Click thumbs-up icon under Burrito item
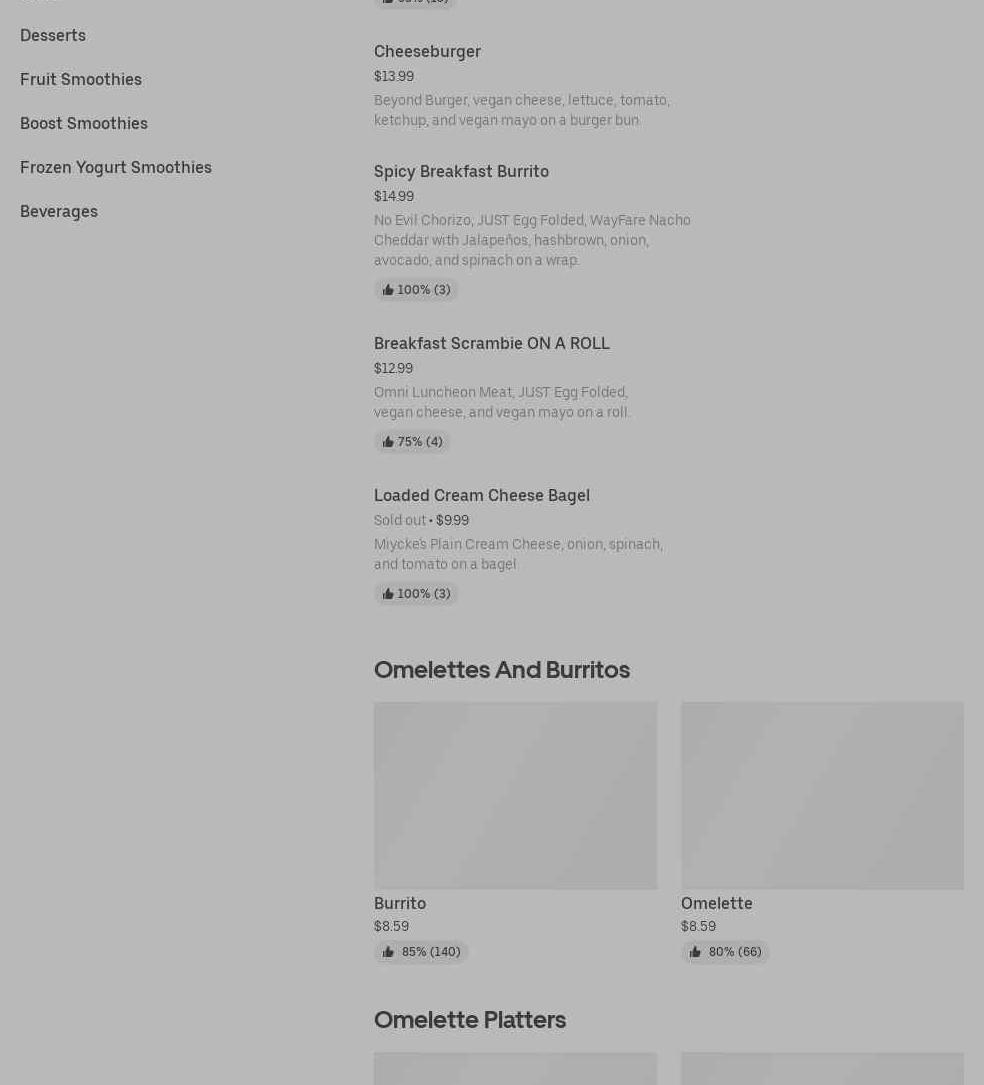Image resolution: width=984 pixels, height=1085 pixels. pyautogui.click(x=388, y=952)
